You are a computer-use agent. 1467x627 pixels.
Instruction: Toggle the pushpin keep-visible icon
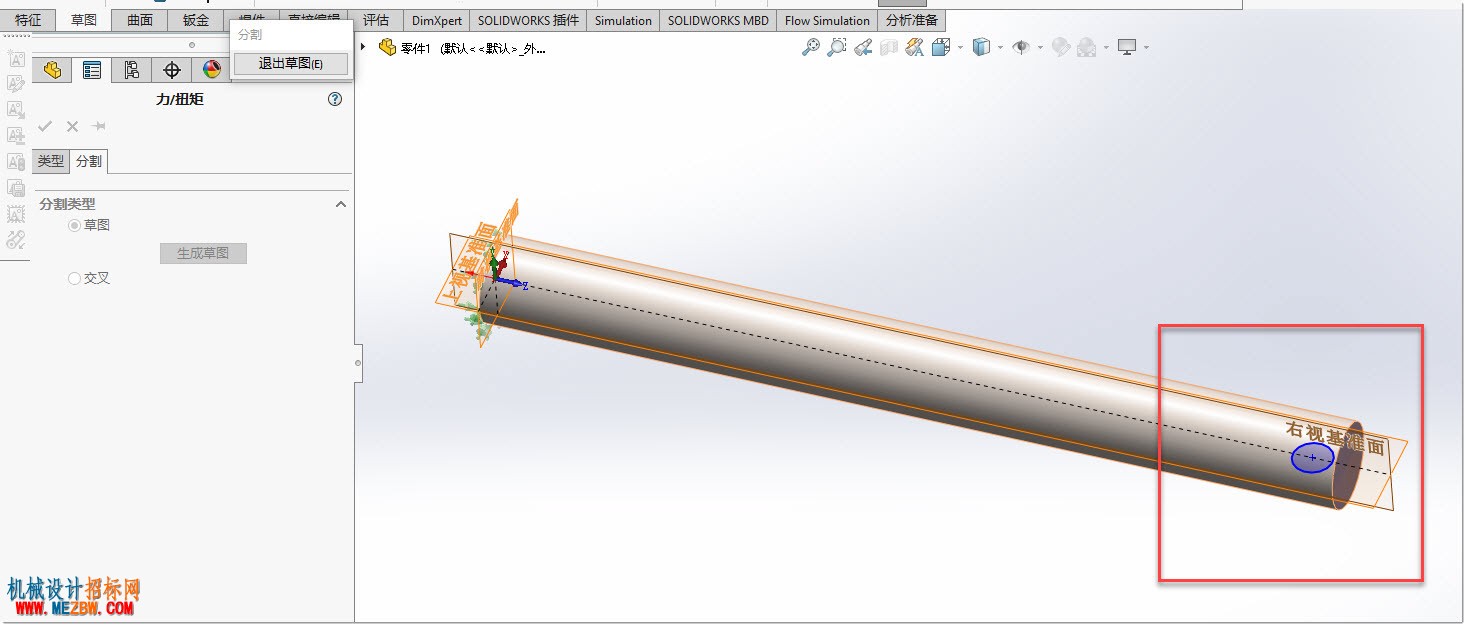click(99, 126)
